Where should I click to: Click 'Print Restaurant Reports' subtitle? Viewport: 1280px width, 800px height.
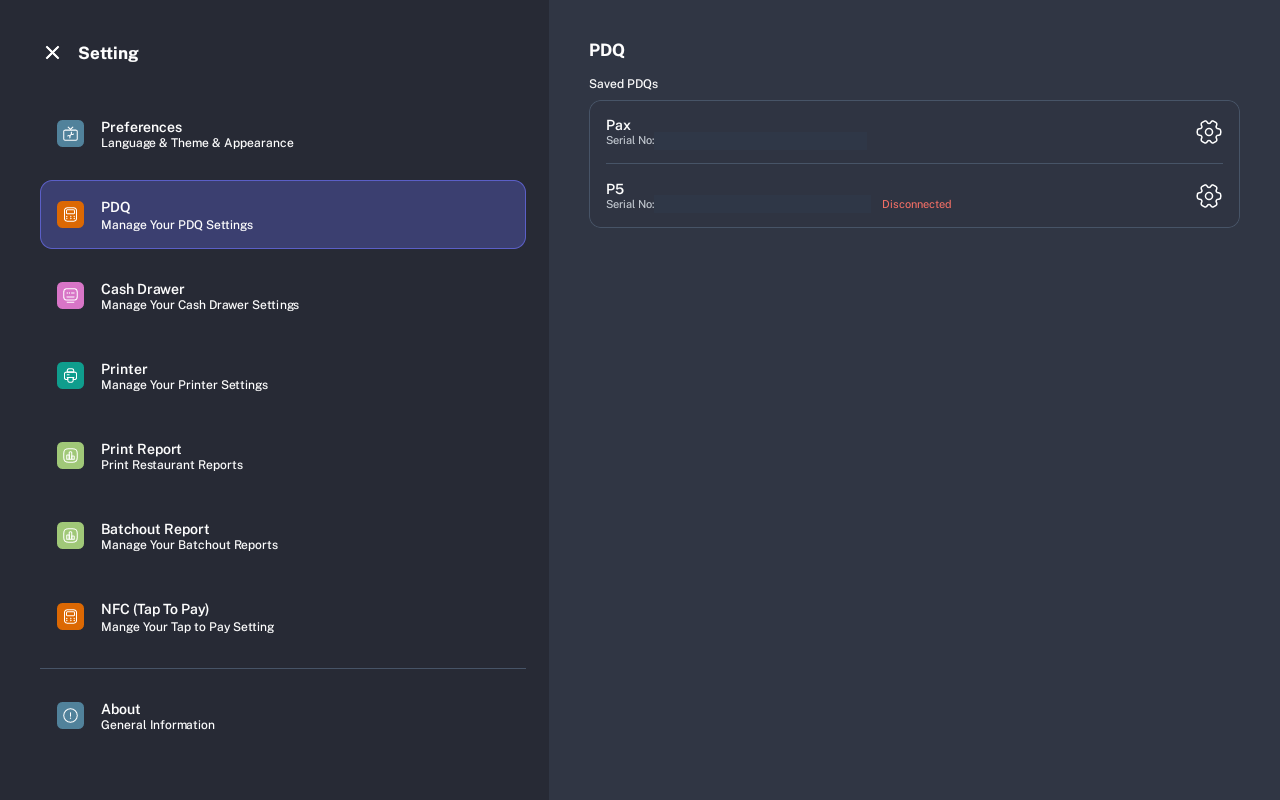tap(172, 465)
